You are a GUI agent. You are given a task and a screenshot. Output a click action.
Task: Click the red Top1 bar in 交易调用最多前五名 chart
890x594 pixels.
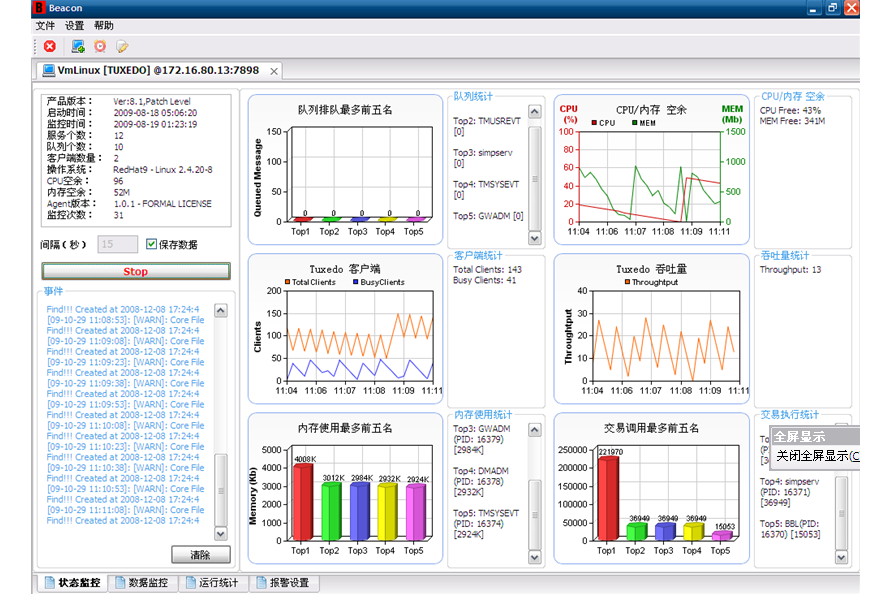608,498
